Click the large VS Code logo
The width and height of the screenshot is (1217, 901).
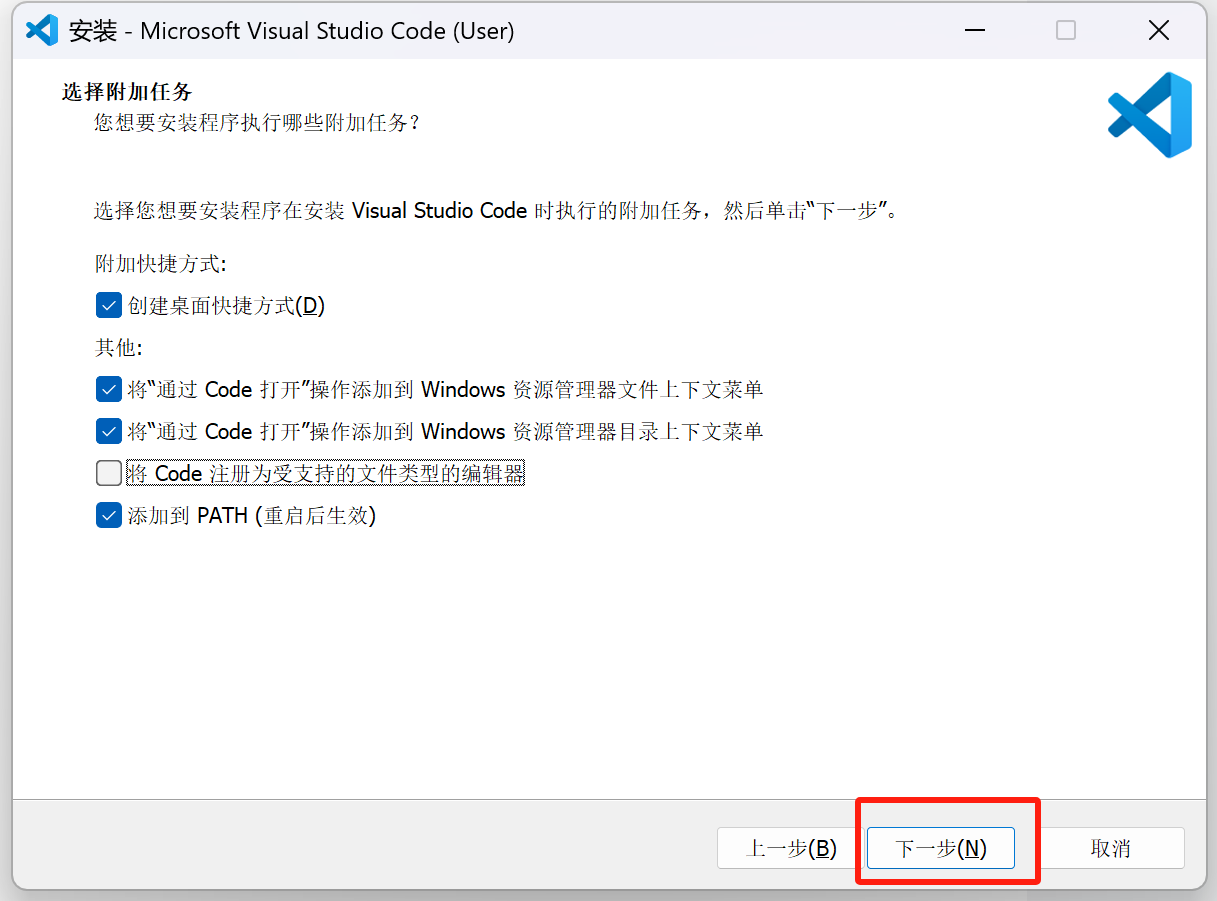[1150, 114]
